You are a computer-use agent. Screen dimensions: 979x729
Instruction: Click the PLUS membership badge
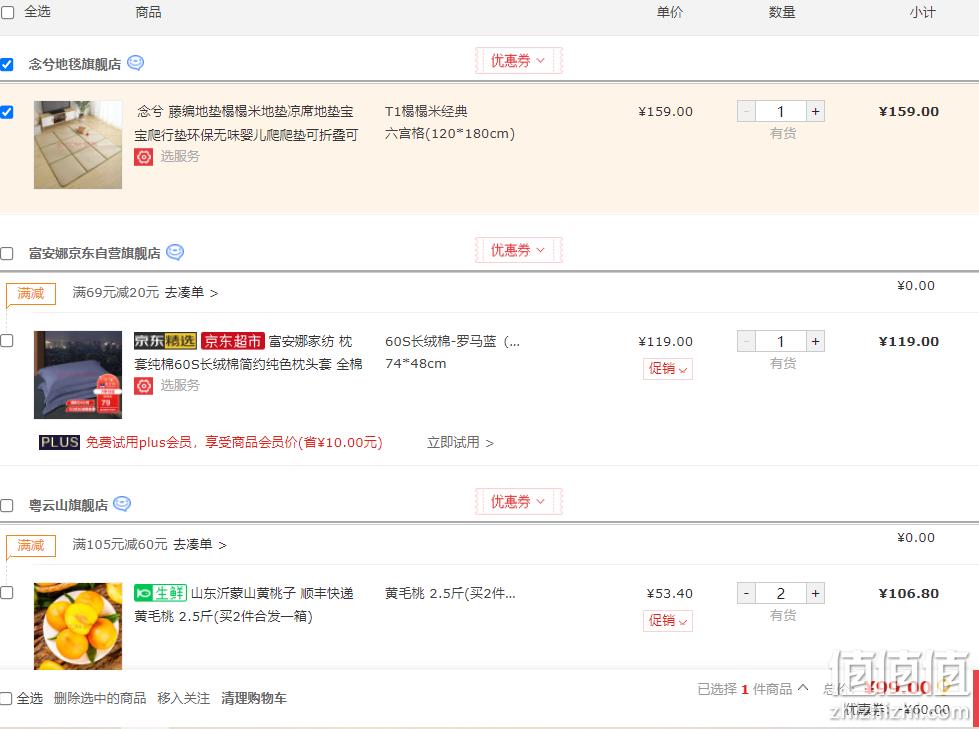point(59,443)
